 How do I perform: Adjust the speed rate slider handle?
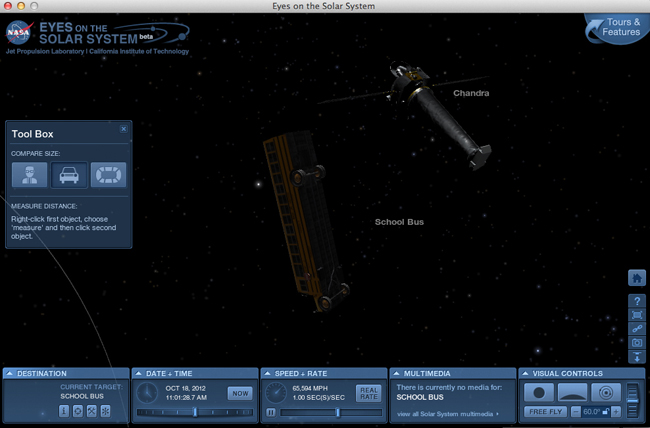tap(338, 412)
